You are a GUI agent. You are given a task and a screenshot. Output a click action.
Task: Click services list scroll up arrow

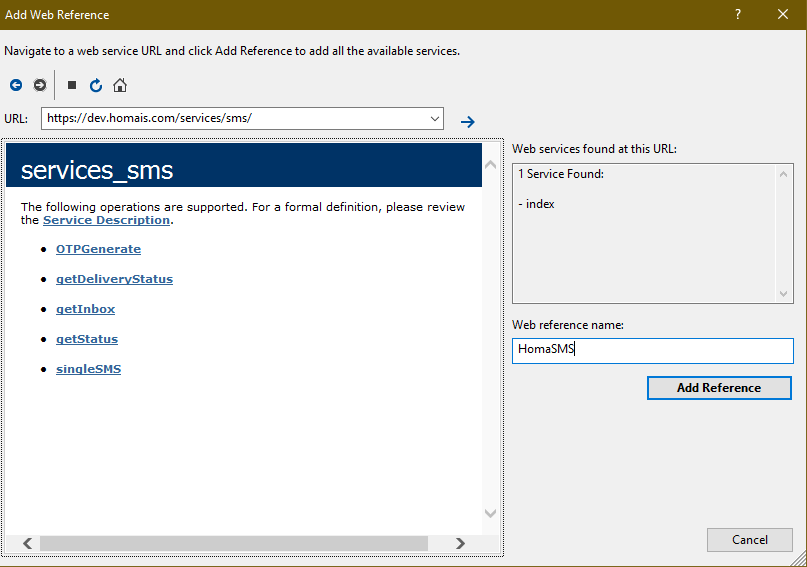(x=783, y=174)
